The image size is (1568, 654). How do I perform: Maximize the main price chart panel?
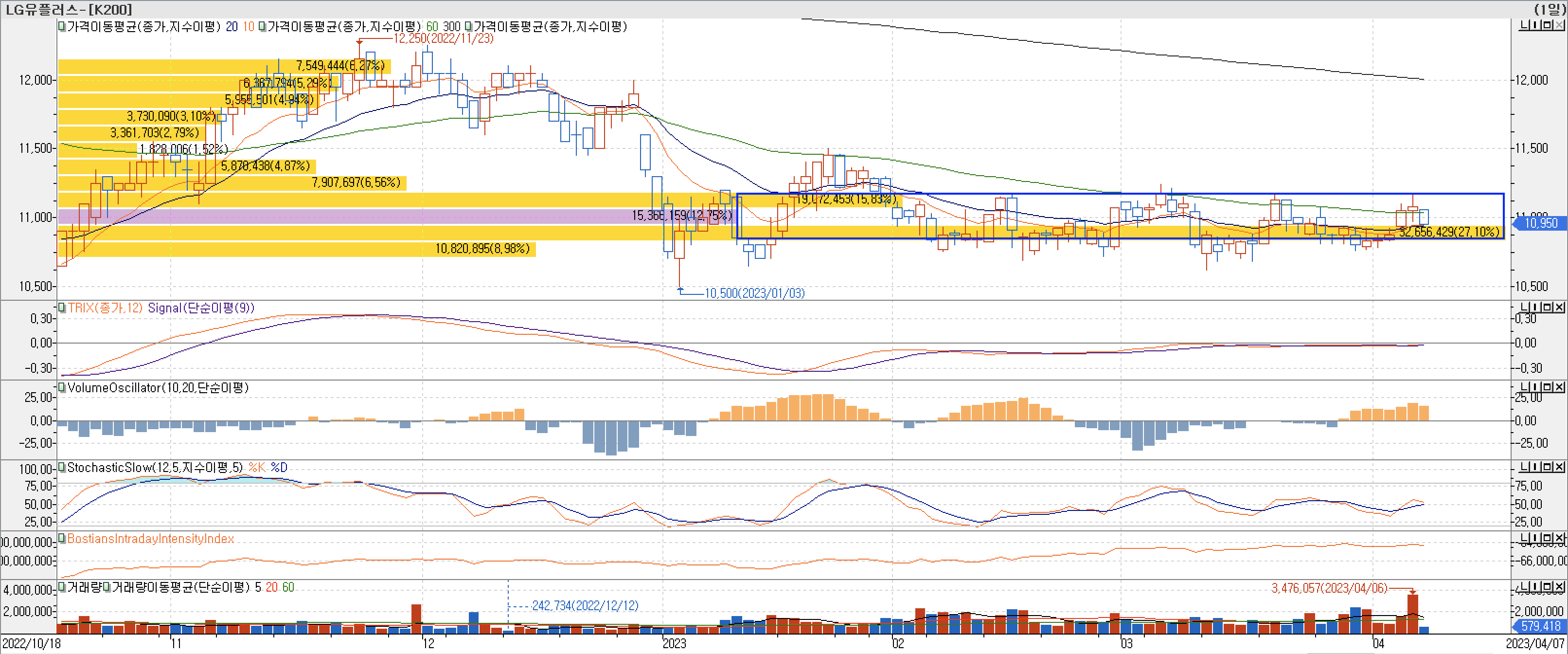pos(1547,25)
